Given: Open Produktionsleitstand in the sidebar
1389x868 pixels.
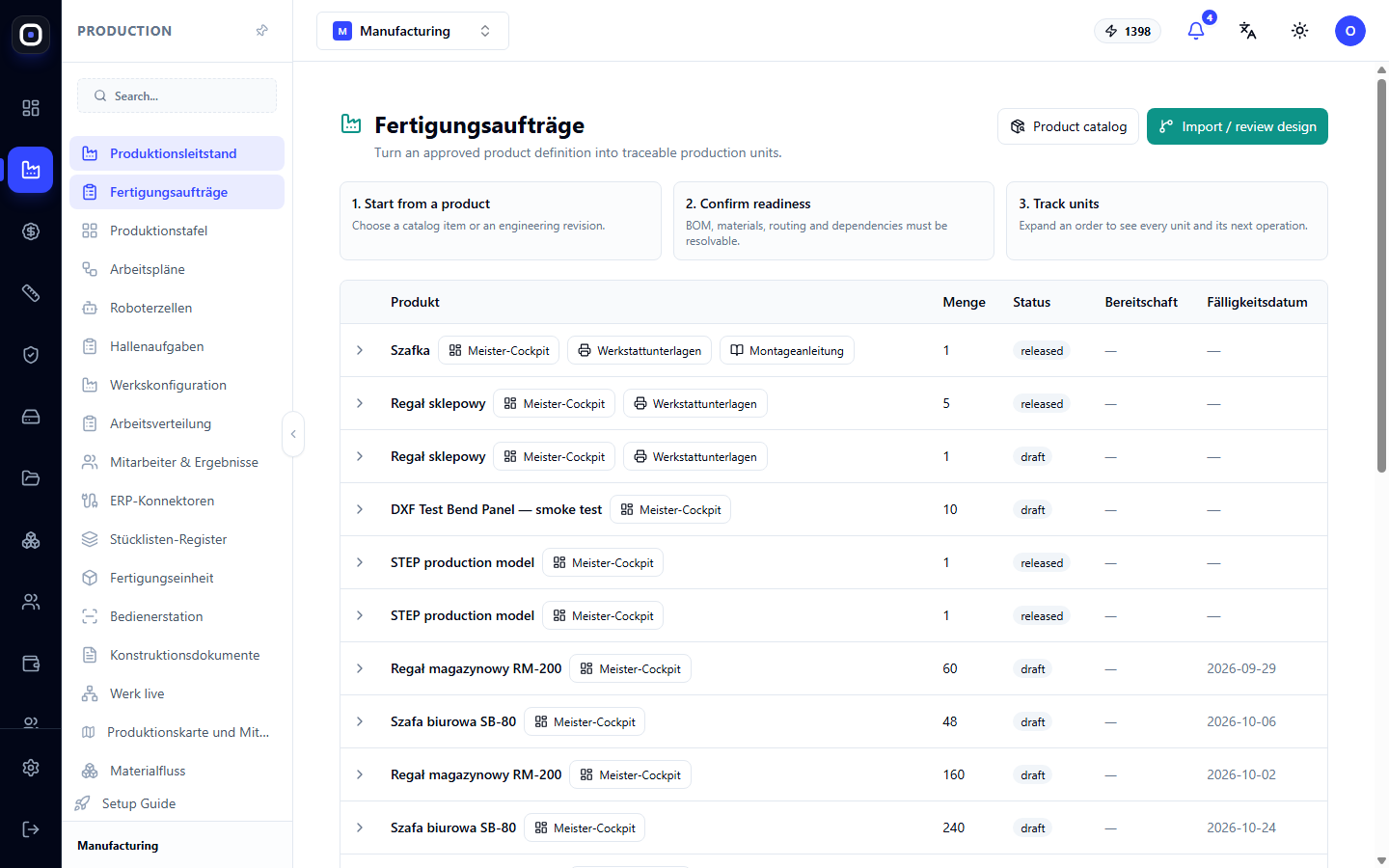Looking at the screenshot, I should [177, 153].
